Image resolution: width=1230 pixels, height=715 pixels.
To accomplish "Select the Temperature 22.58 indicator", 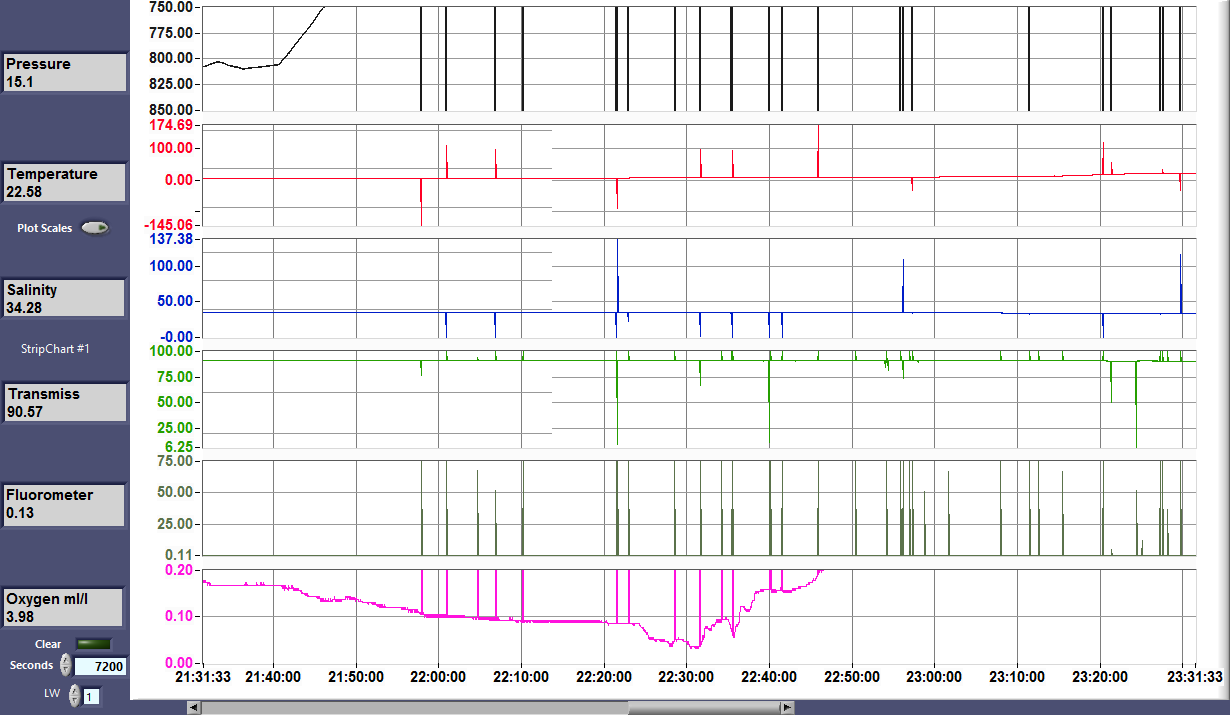I will (64, 182).
